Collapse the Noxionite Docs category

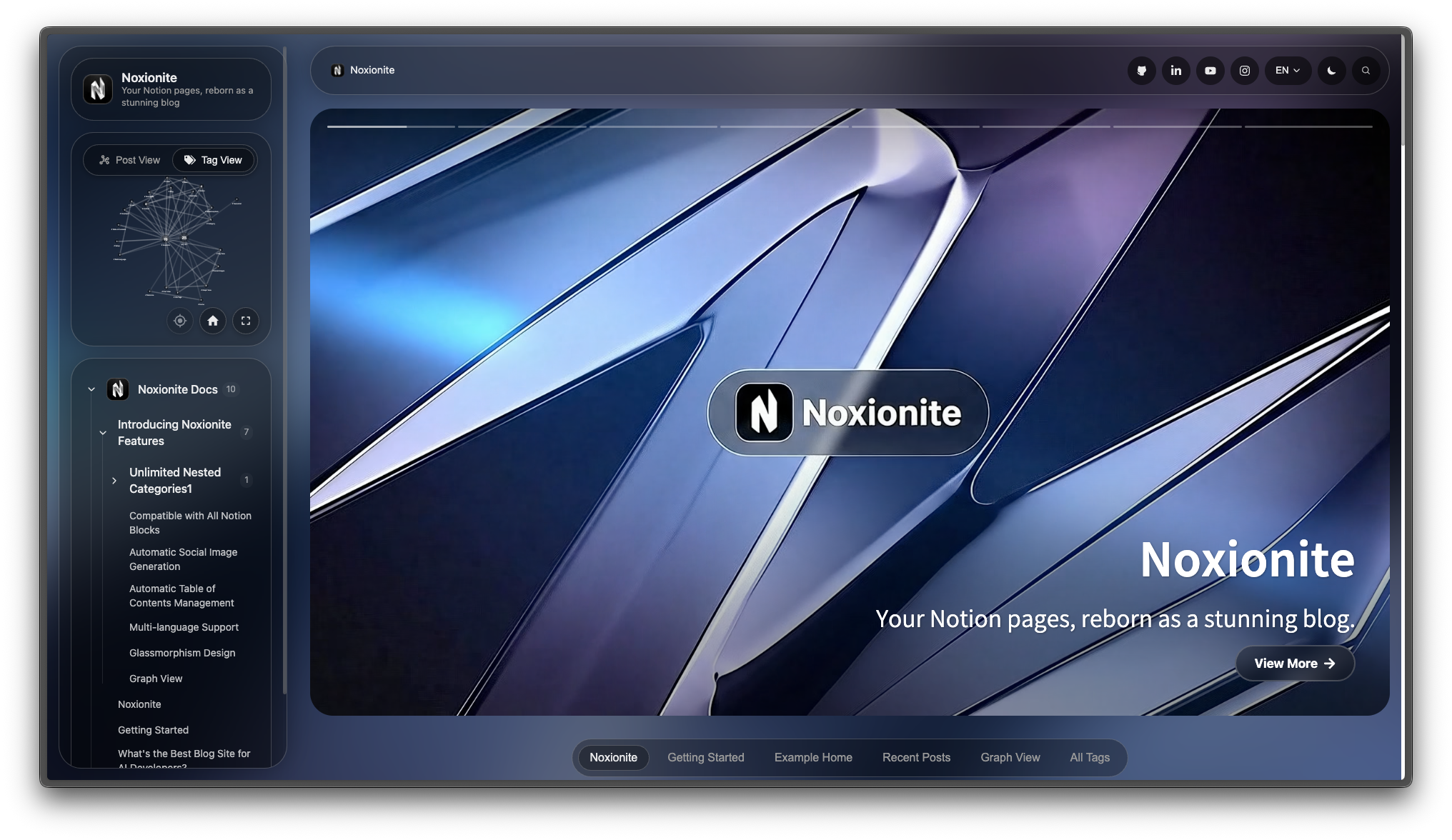(x=91, y=389)
